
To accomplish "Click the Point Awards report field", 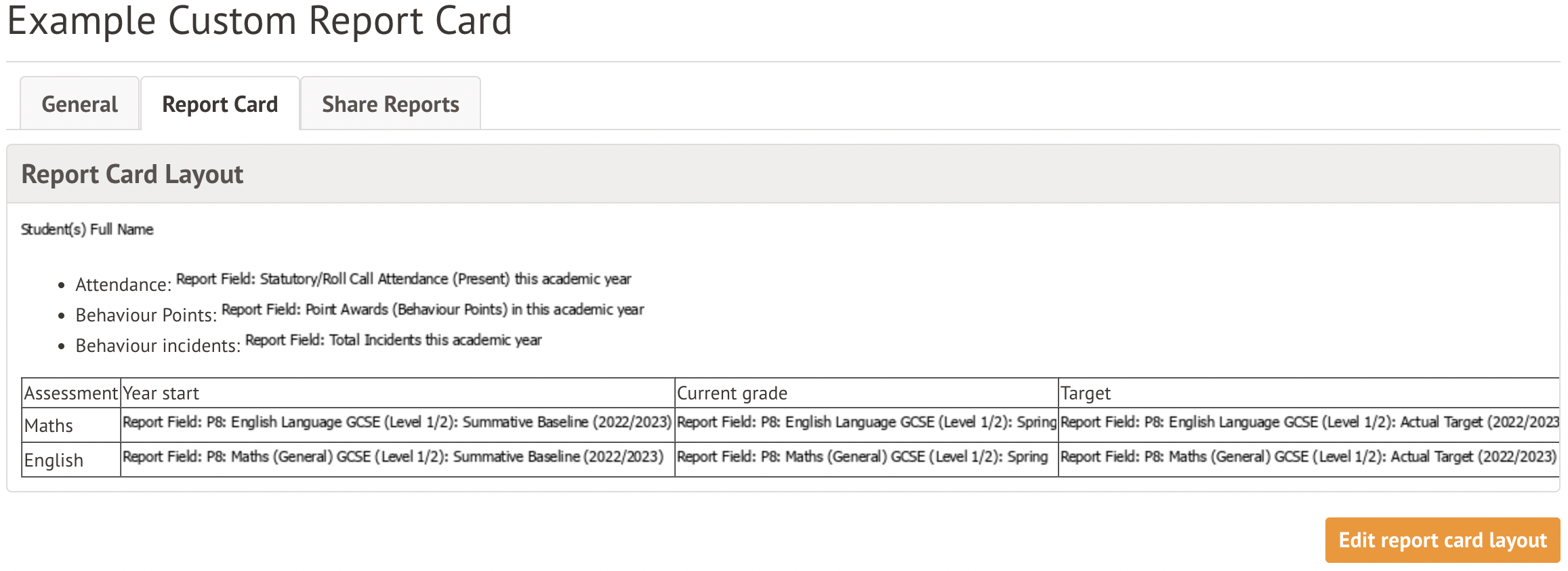I will 432,309.
